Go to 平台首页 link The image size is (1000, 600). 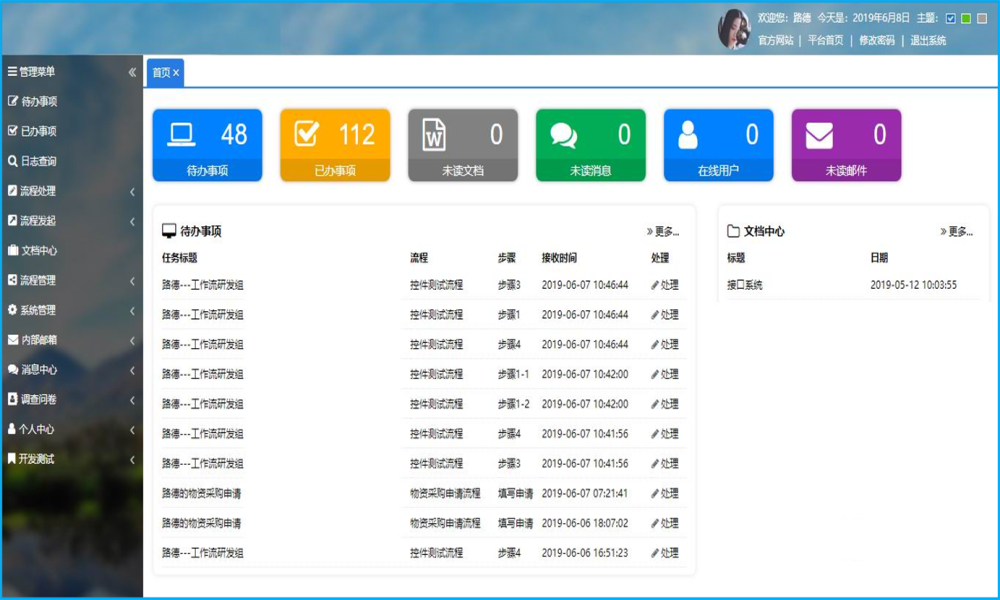tap(825, 40)
